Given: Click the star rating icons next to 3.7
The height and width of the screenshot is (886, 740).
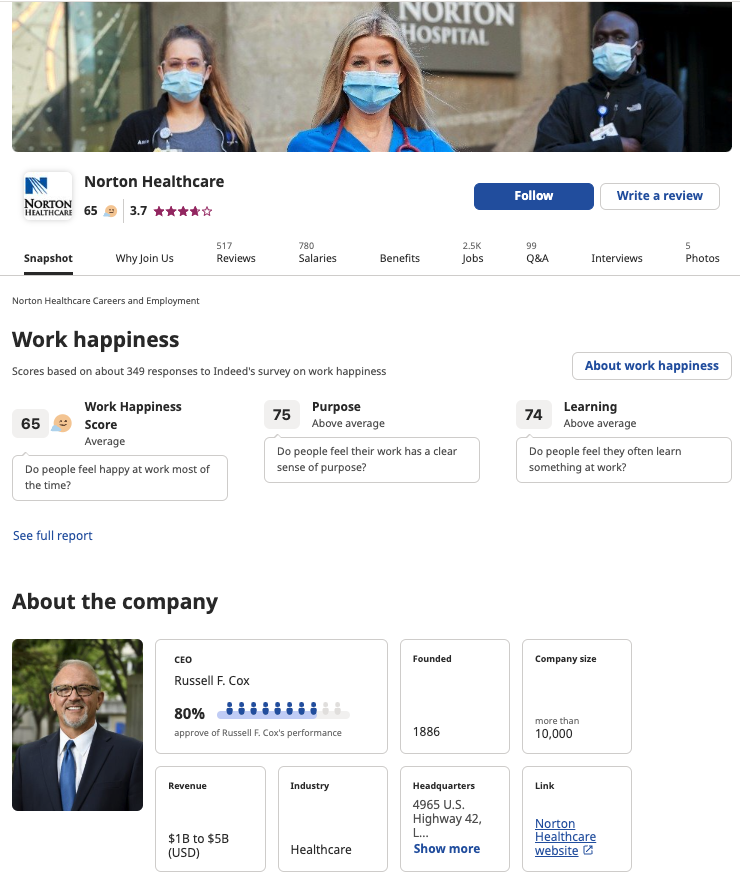Looking at the screenshot, I should (x=182, y=211).
